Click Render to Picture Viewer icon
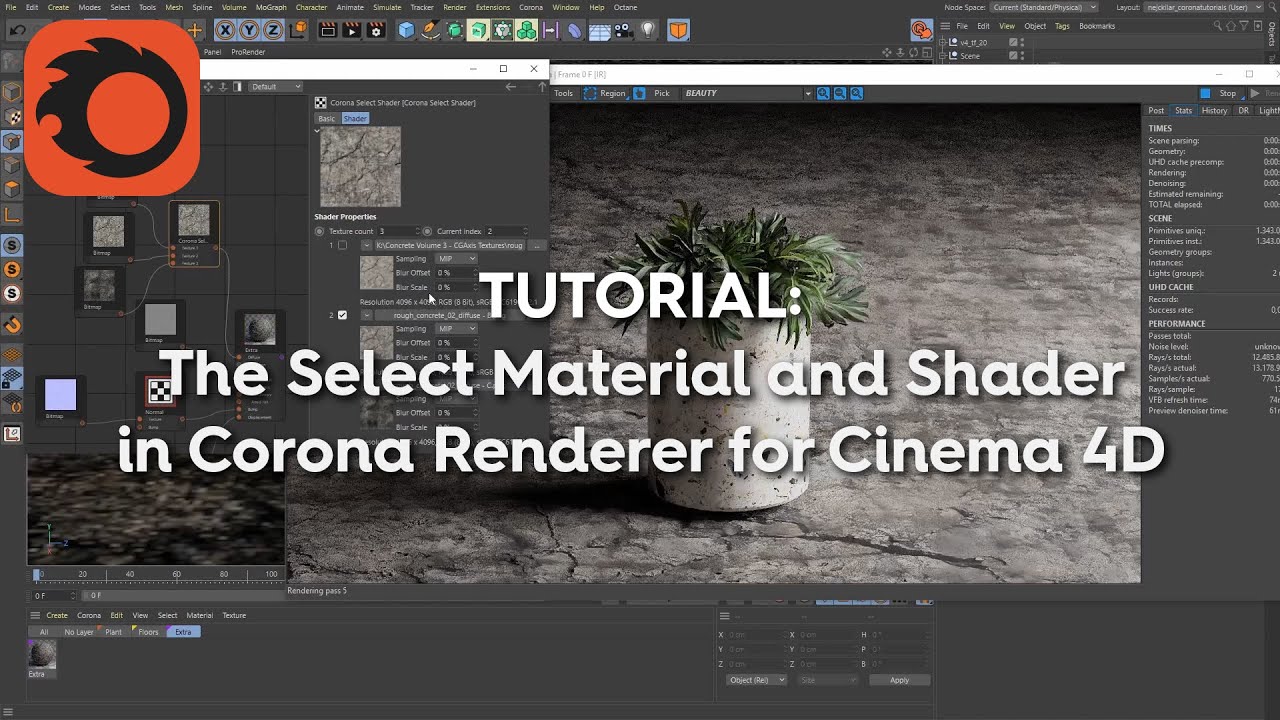1280x720 pixels. pyautogui.click(x=352, y=30)
